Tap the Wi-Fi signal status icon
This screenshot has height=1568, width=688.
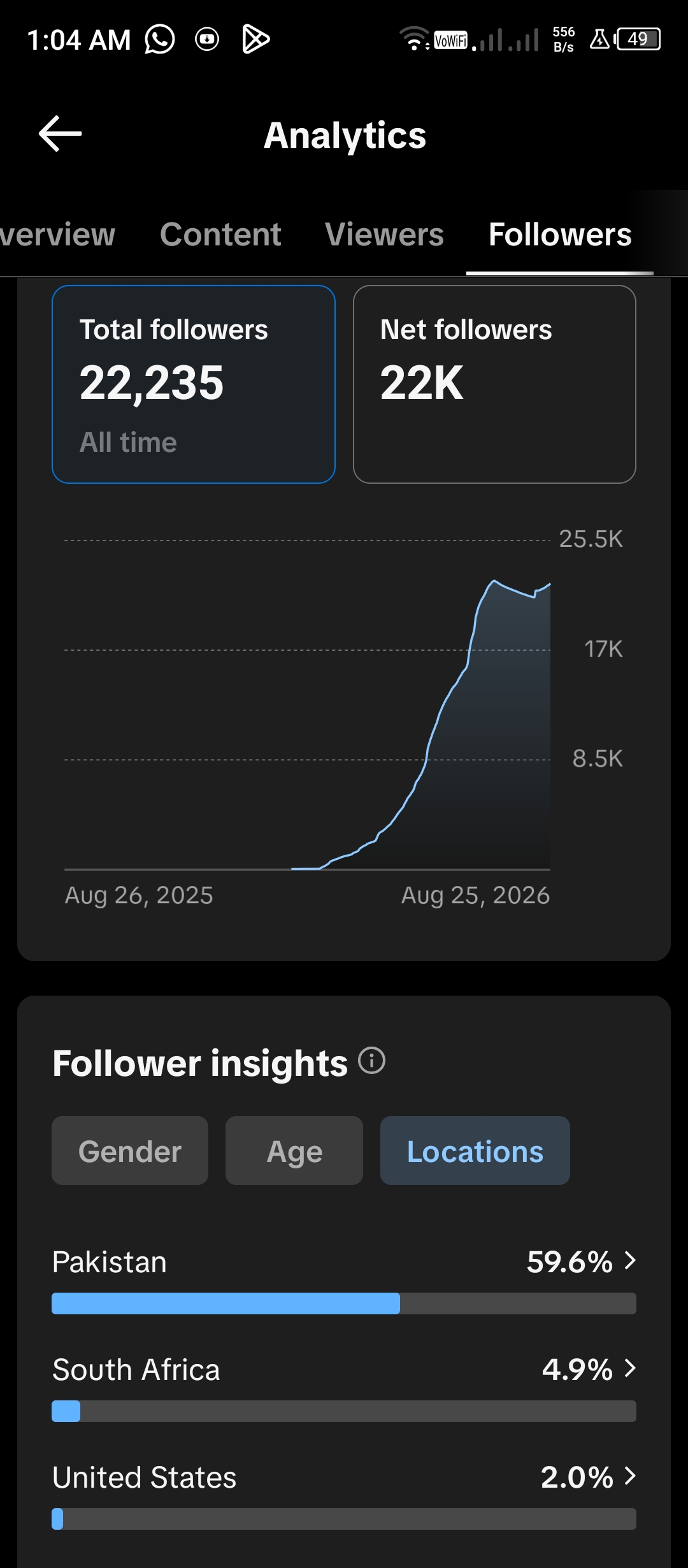point(414,39)
